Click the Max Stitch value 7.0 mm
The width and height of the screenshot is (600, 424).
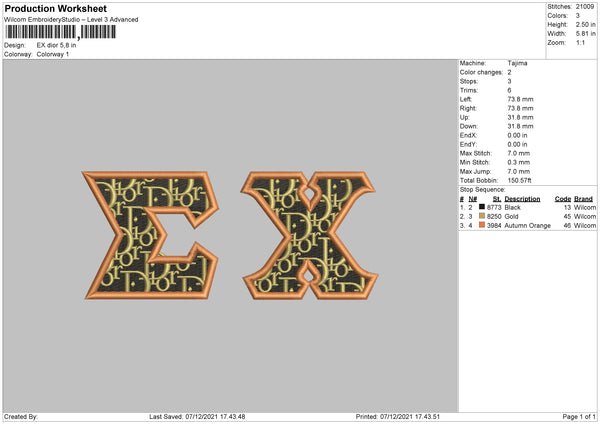tap(519, 153)
